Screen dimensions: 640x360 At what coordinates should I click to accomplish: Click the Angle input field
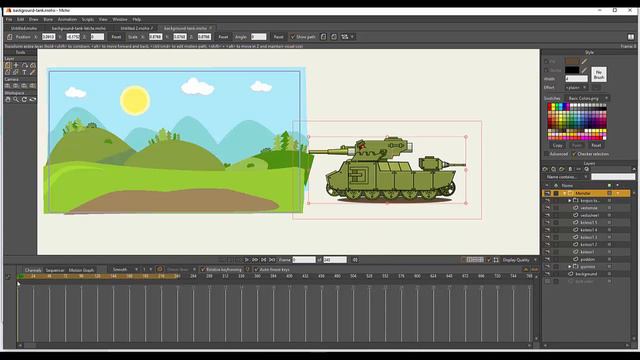point(258,37)
